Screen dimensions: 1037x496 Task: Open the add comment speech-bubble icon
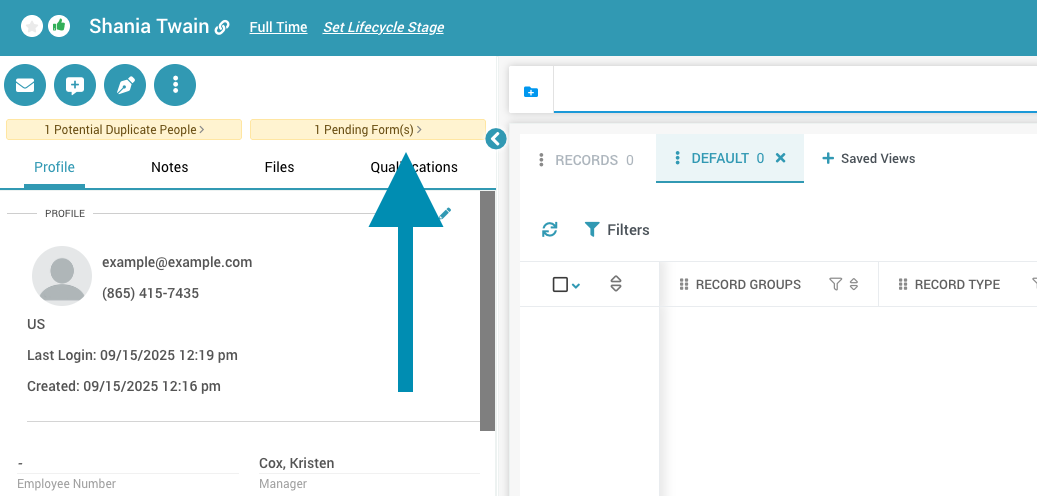click(75, 85)
